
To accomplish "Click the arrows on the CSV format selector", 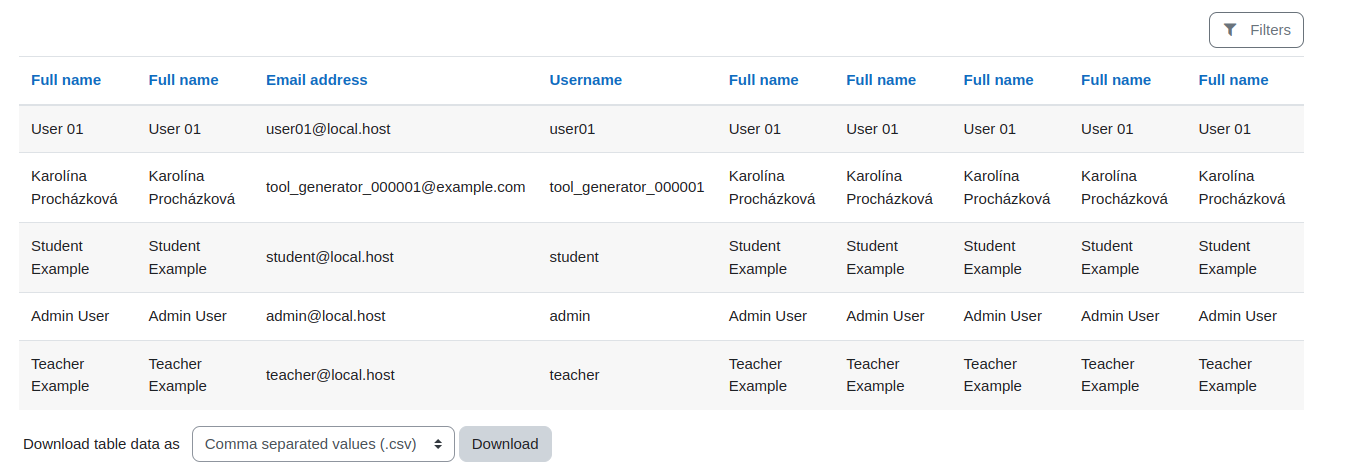I will coord(438,444).
